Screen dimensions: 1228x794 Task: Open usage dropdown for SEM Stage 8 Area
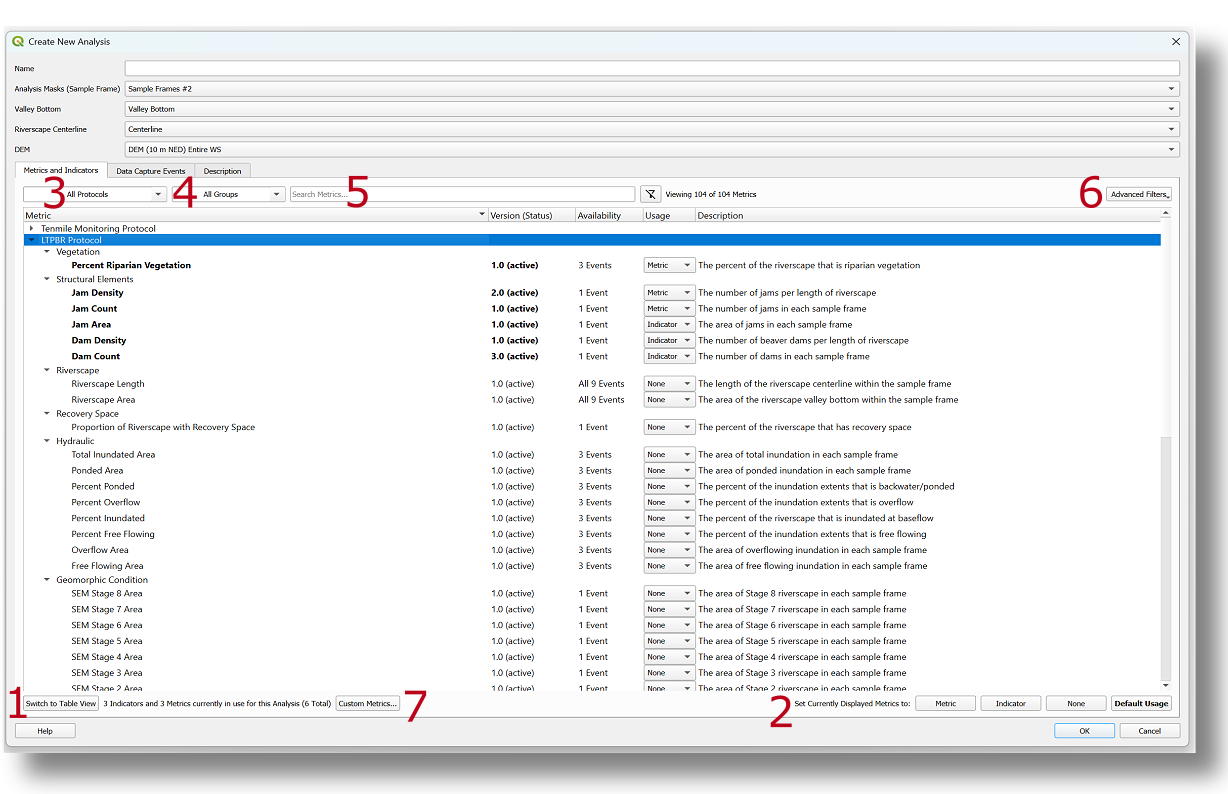(669, 593)
